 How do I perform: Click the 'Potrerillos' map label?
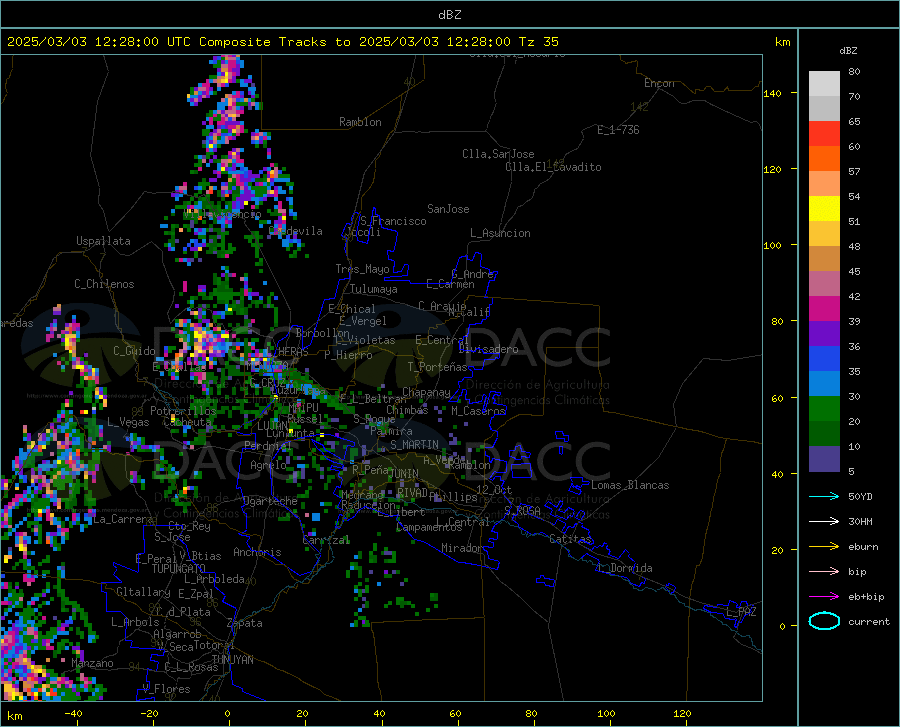click(x=183, y=411)
